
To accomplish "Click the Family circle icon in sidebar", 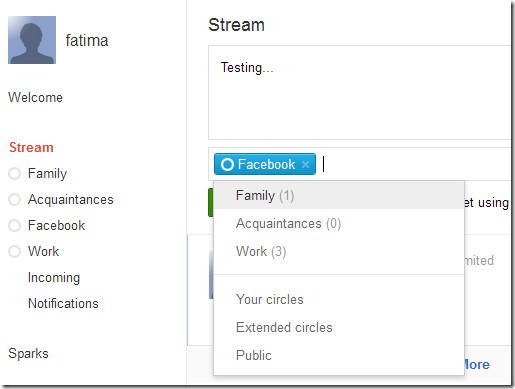I will [14, 174].
